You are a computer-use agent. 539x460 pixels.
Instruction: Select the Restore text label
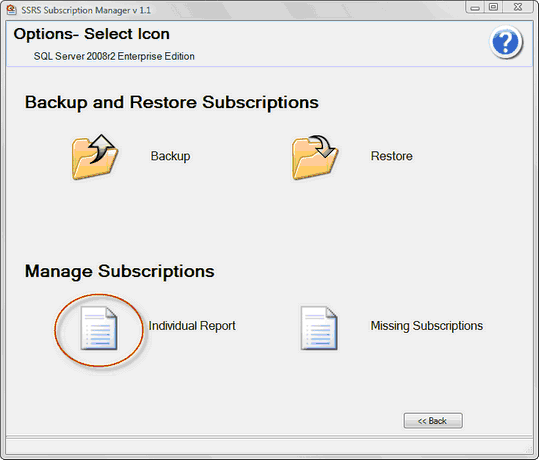392,156
